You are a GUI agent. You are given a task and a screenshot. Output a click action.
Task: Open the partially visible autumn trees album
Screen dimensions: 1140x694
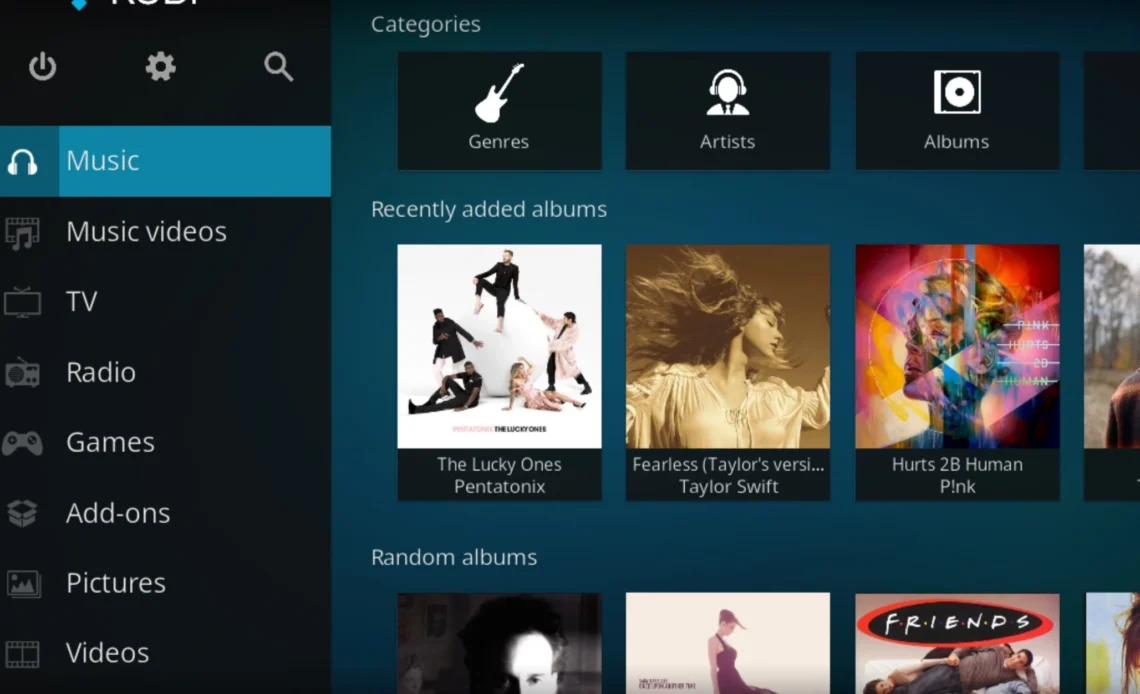click(1112, 346)
